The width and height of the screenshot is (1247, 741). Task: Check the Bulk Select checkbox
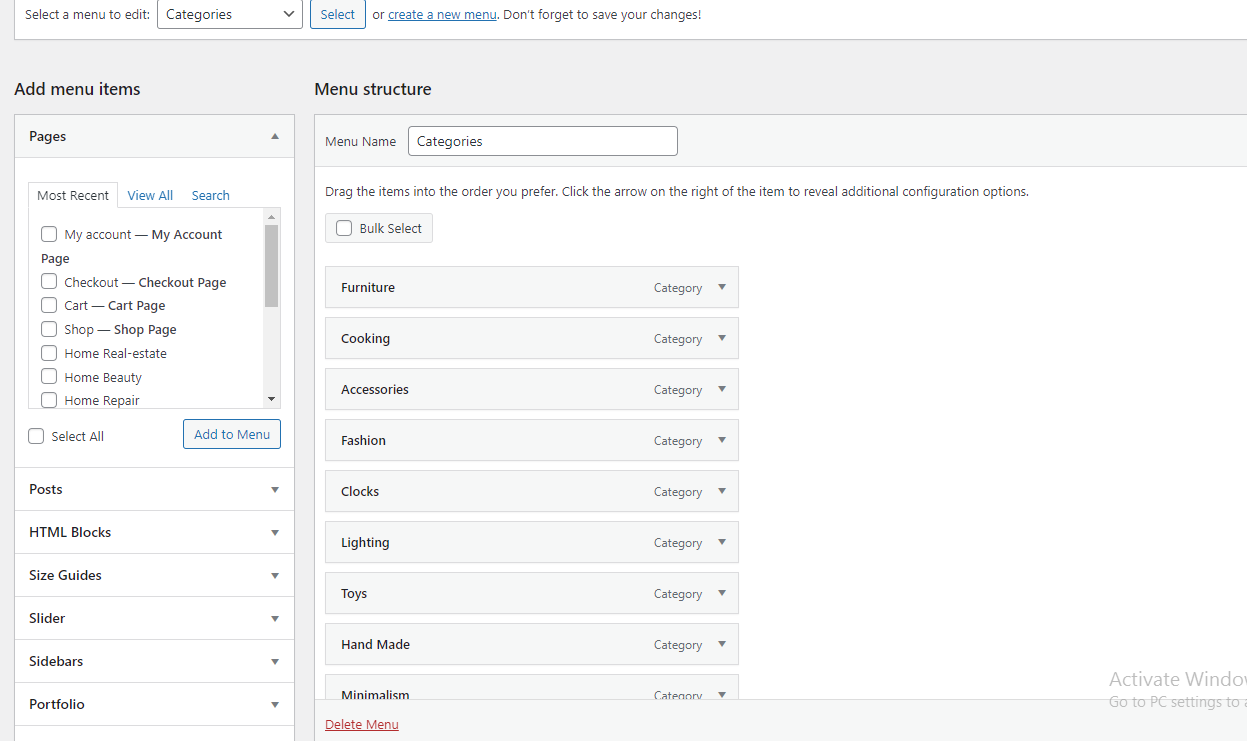pyautogui.click(x=344, y=228)
